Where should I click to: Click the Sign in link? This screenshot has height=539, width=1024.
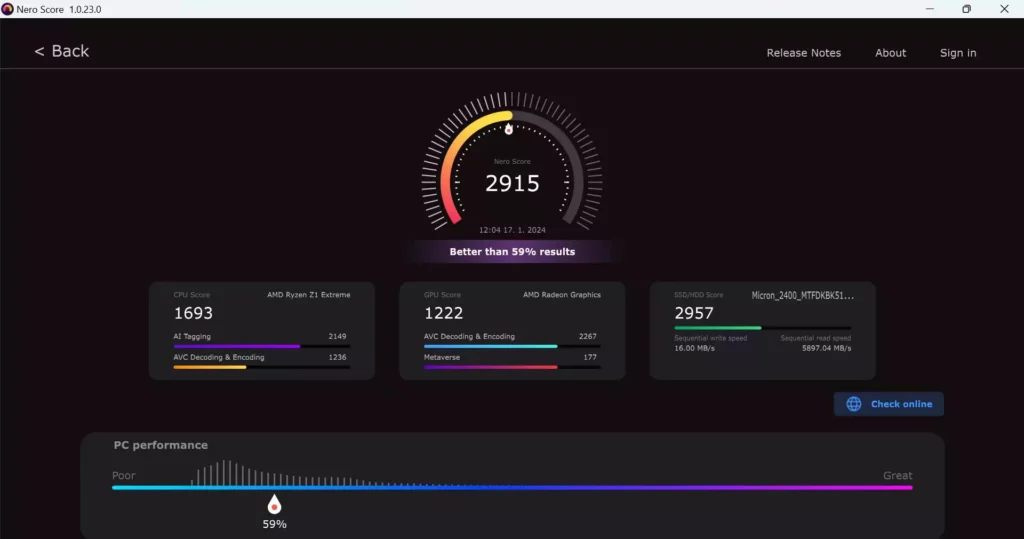[x=957, y=53]
